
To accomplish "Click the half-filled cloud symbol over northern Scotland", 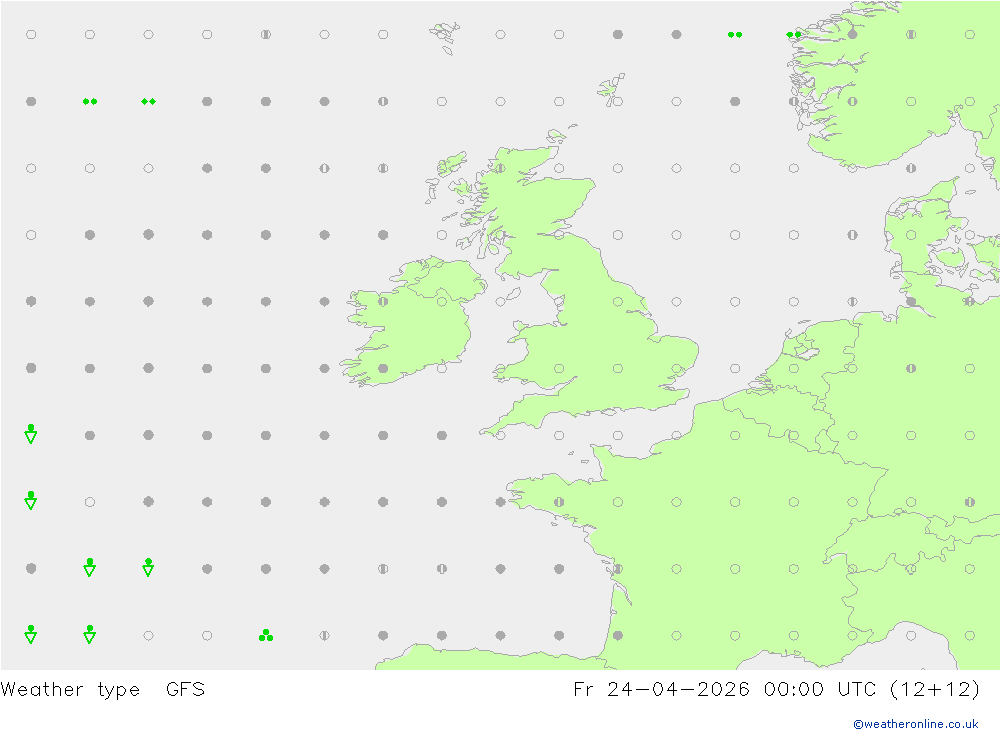I will pos(501,168).
